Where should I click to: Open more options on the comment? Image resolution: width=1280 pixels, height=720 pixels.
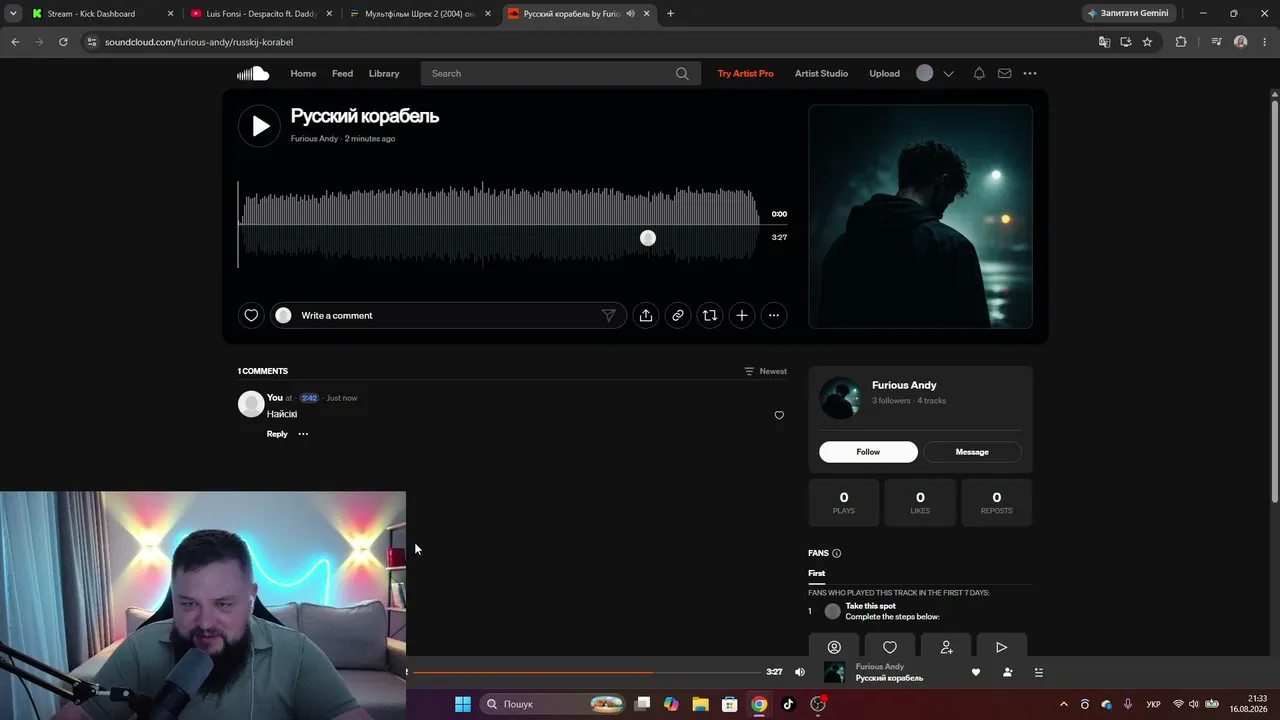[x=303, y=434]
